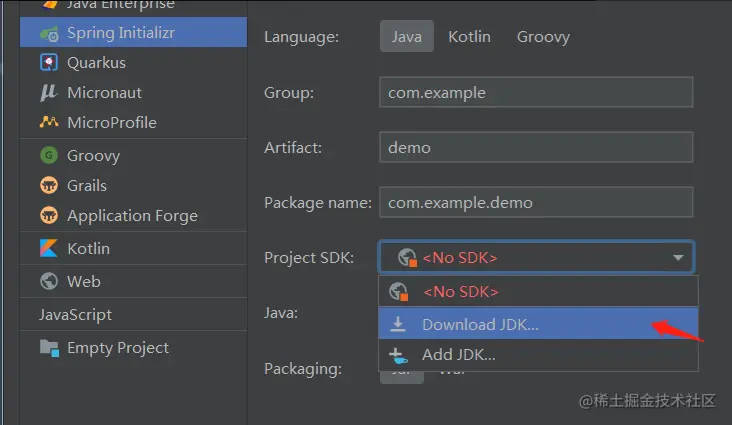732x425 pixels.
Task: Select Web project type
Action: coord(134,281)
